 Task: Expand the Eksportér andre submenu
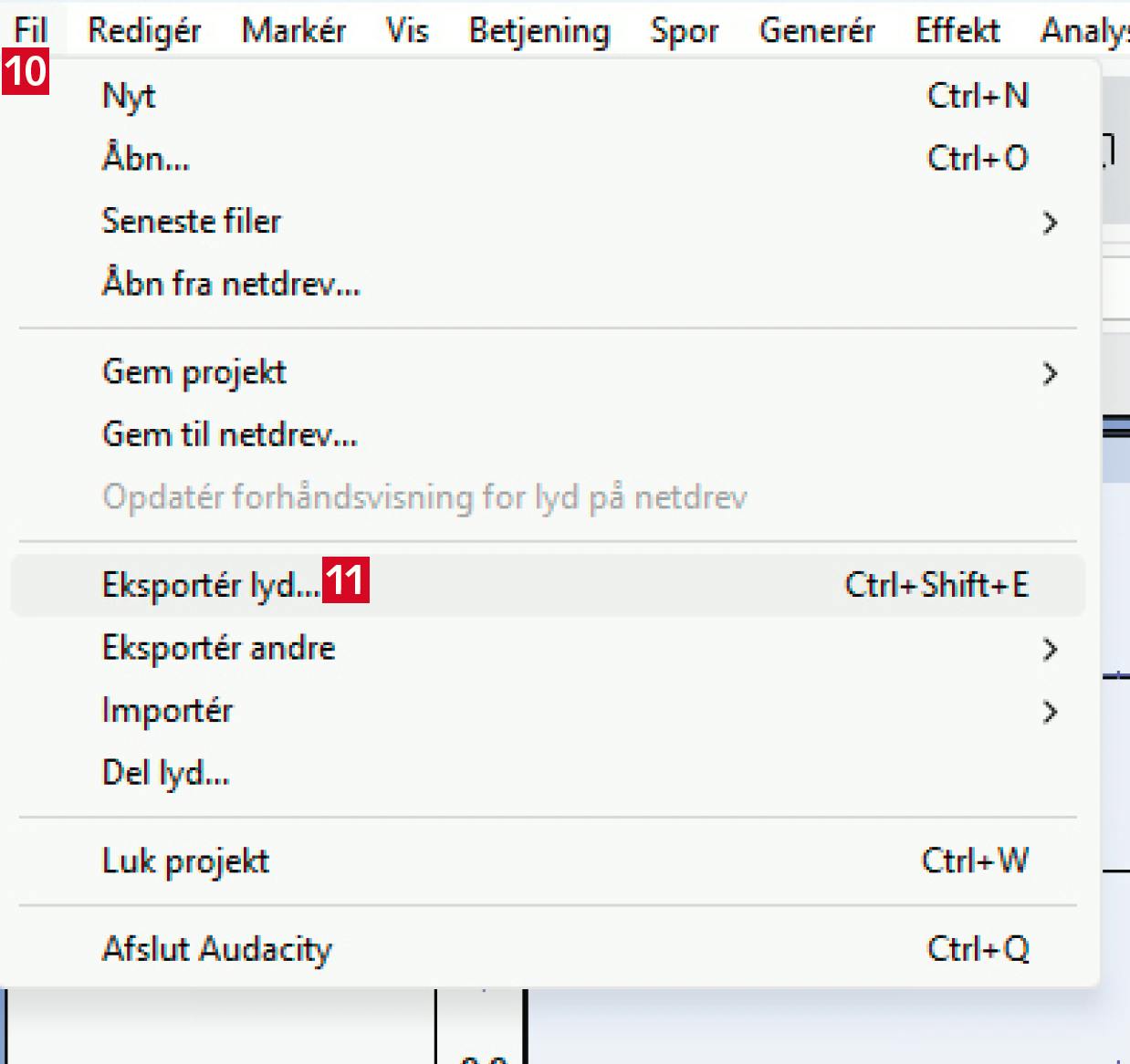[219, 648]
